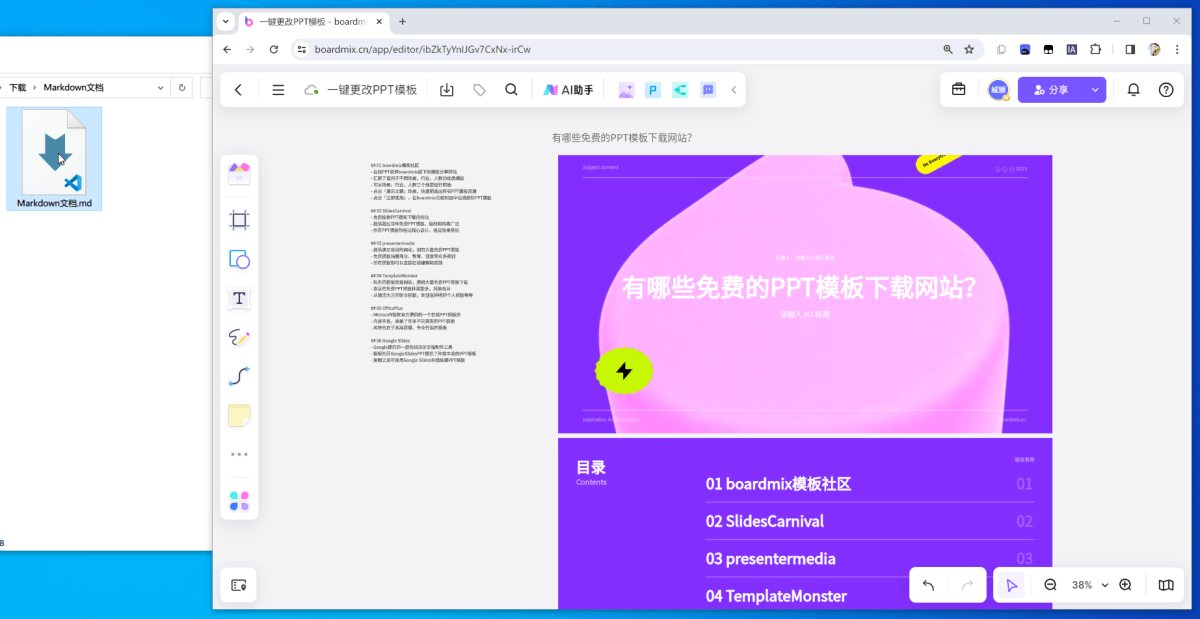This screenshot has width=1200, height=619.
Task: Open the hamburger main menu
Action: pos(278,89)
